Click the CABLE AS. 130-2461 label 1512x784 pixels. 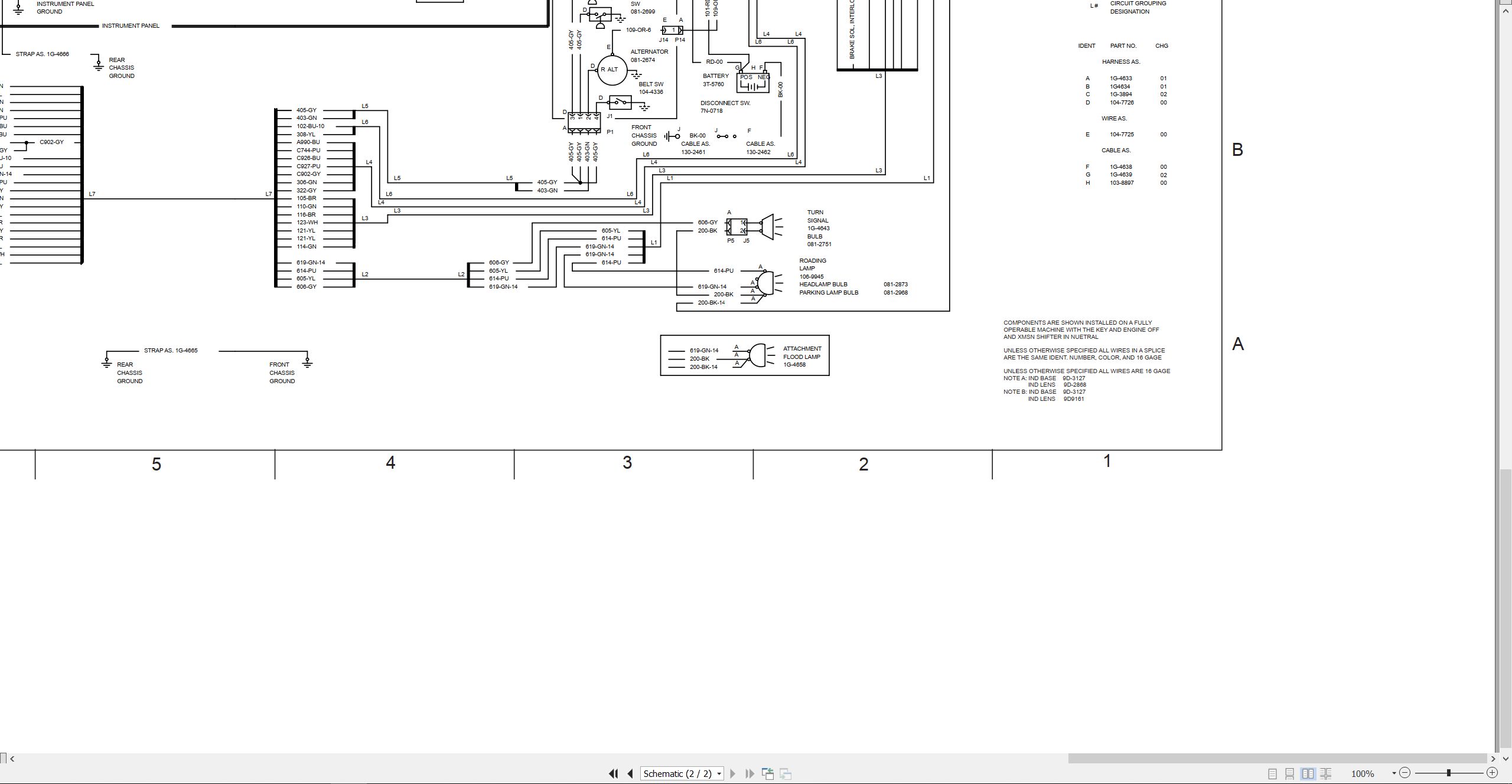coord(695,148)
